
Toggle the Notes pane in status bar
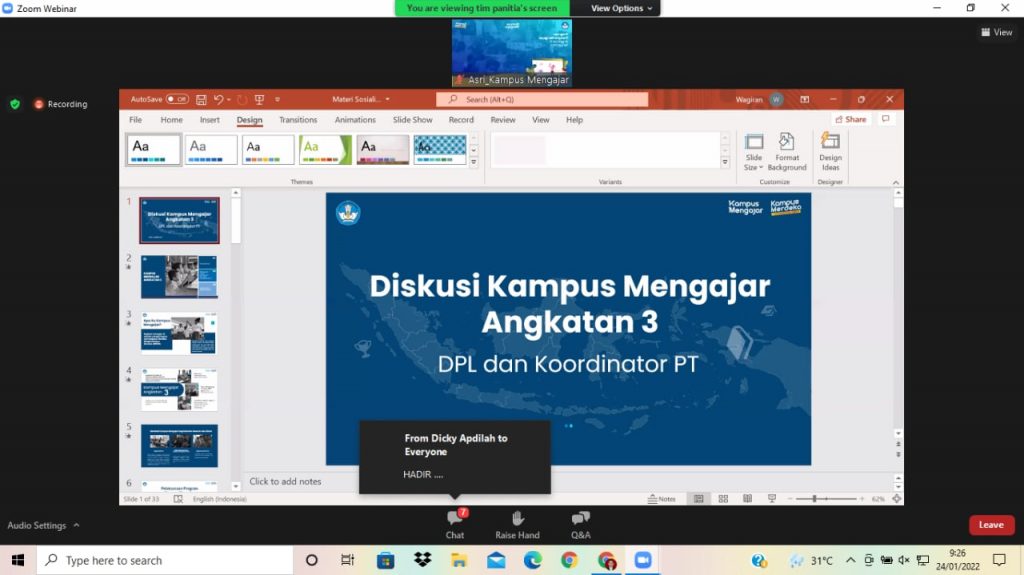pos(662,498)
